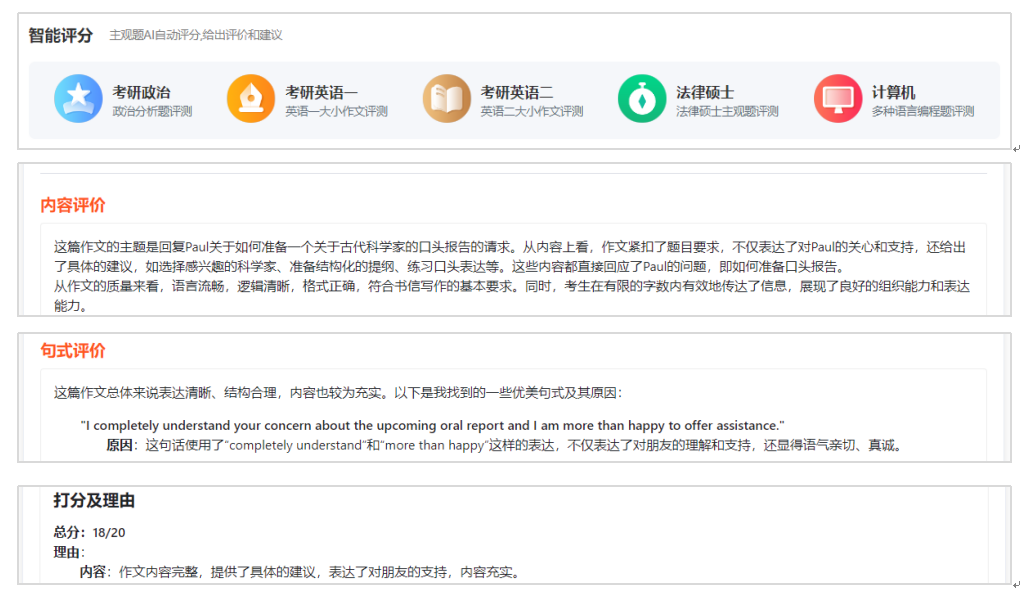
Task: Click the 考研英语一 orange pen icon
Action: (x=251, y=99)
